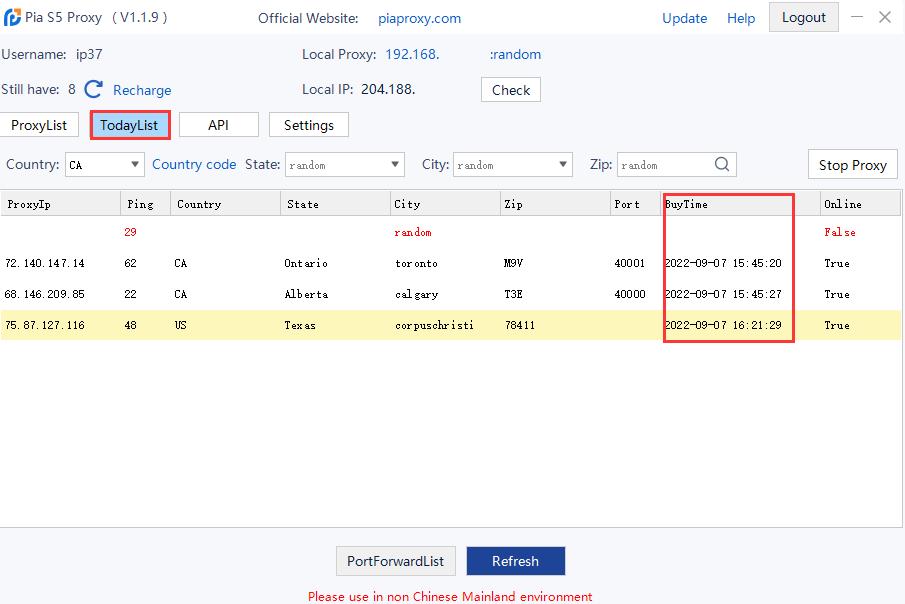Select the proxy row 75.87.127.116
This screenshot has width=905, height=604.
point(450,325)
